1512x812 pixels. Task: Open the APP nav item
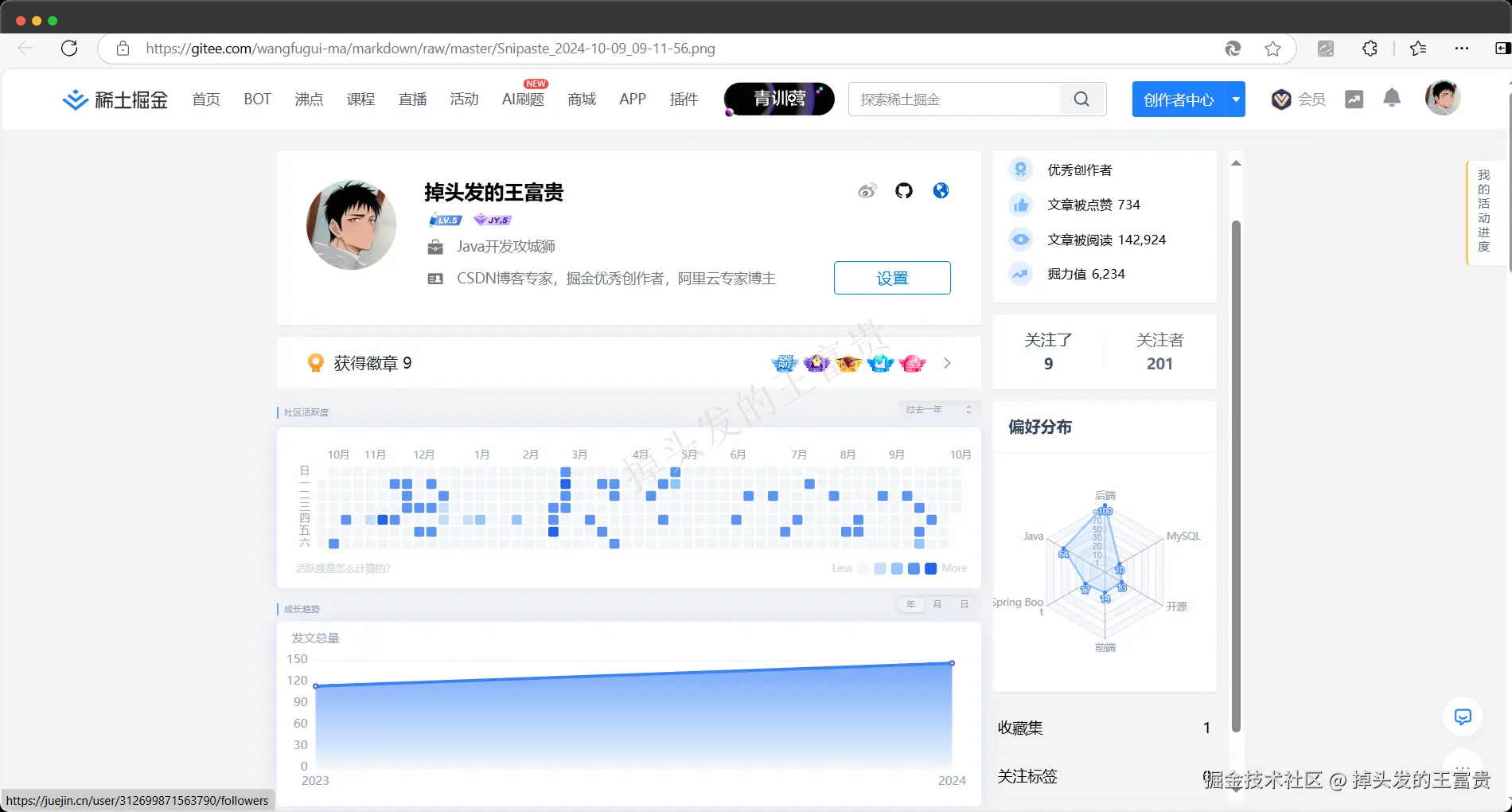pyautogui.click(x=633, y=100)
